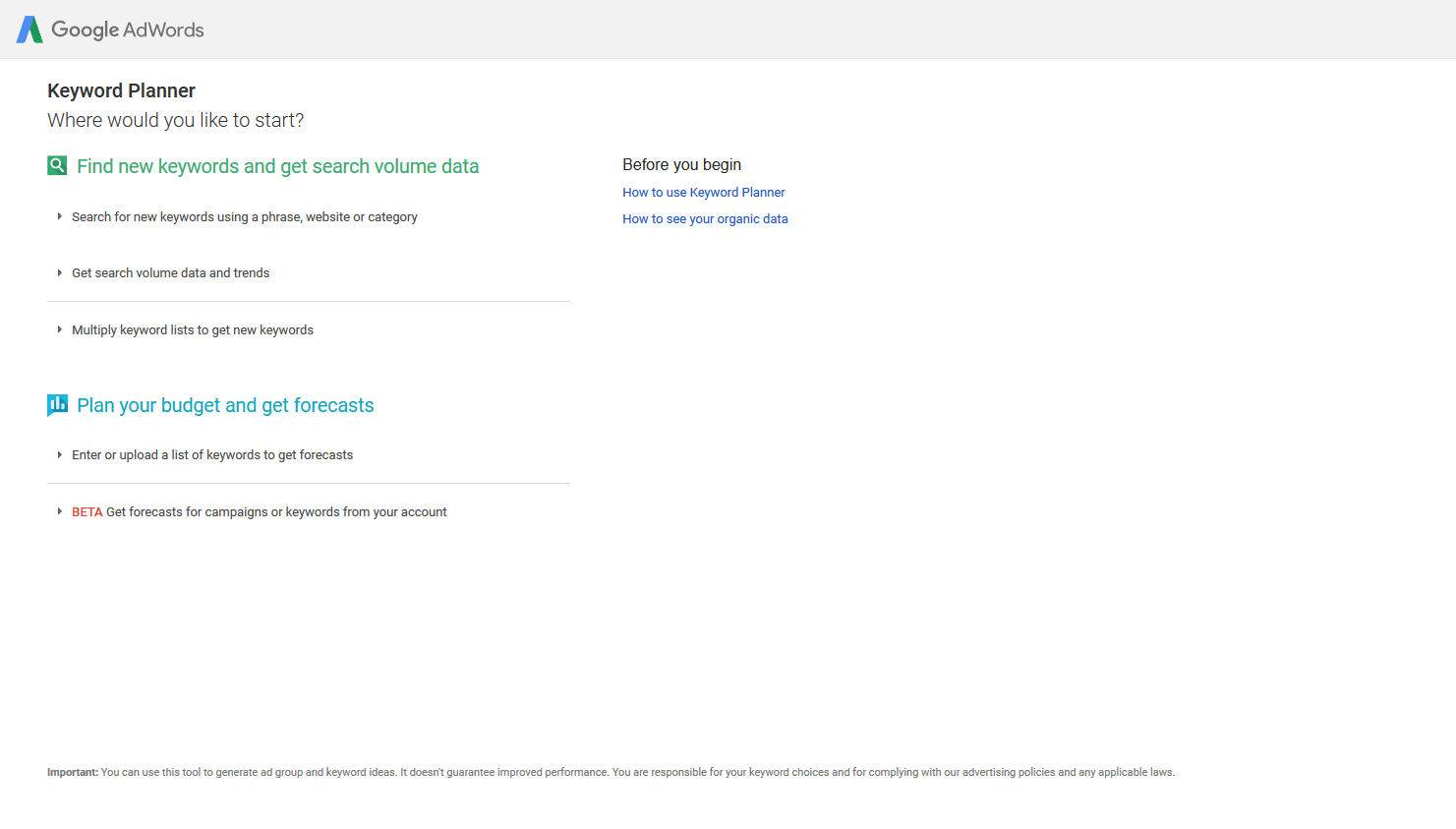Expand the get search volume data arrow
The image size is (1456, 829).
pos(59,272)
